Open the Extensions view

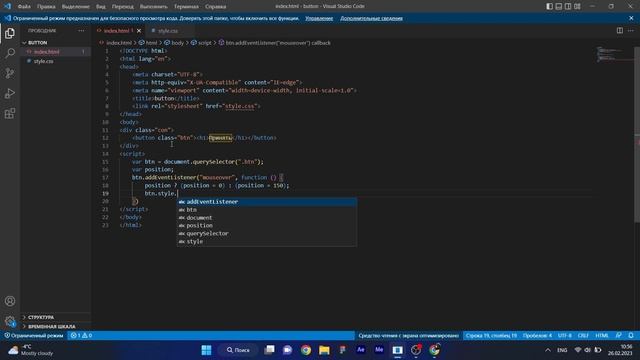[10, 113]
